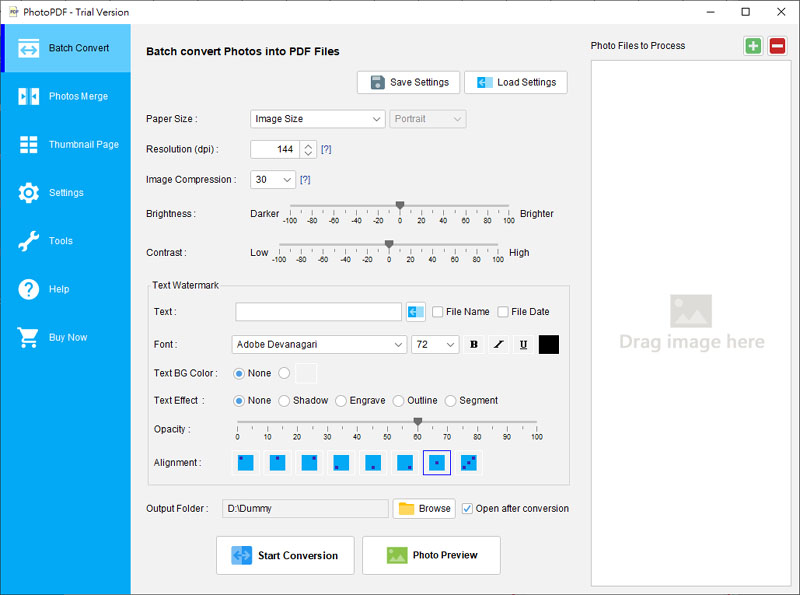Decrease resolution with down arrow
Image resolution: width=800 pixels, height=595 pixels.
(308, 154)
